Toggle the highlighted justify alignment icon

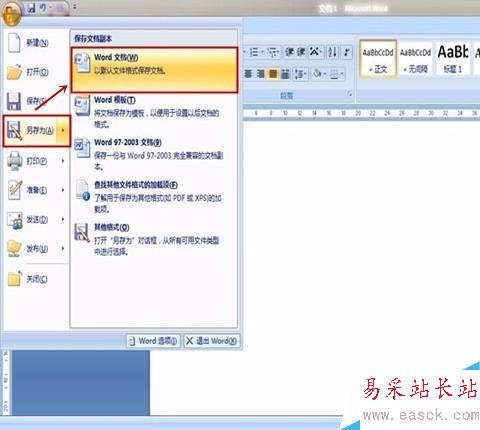(x=273, y=74)
